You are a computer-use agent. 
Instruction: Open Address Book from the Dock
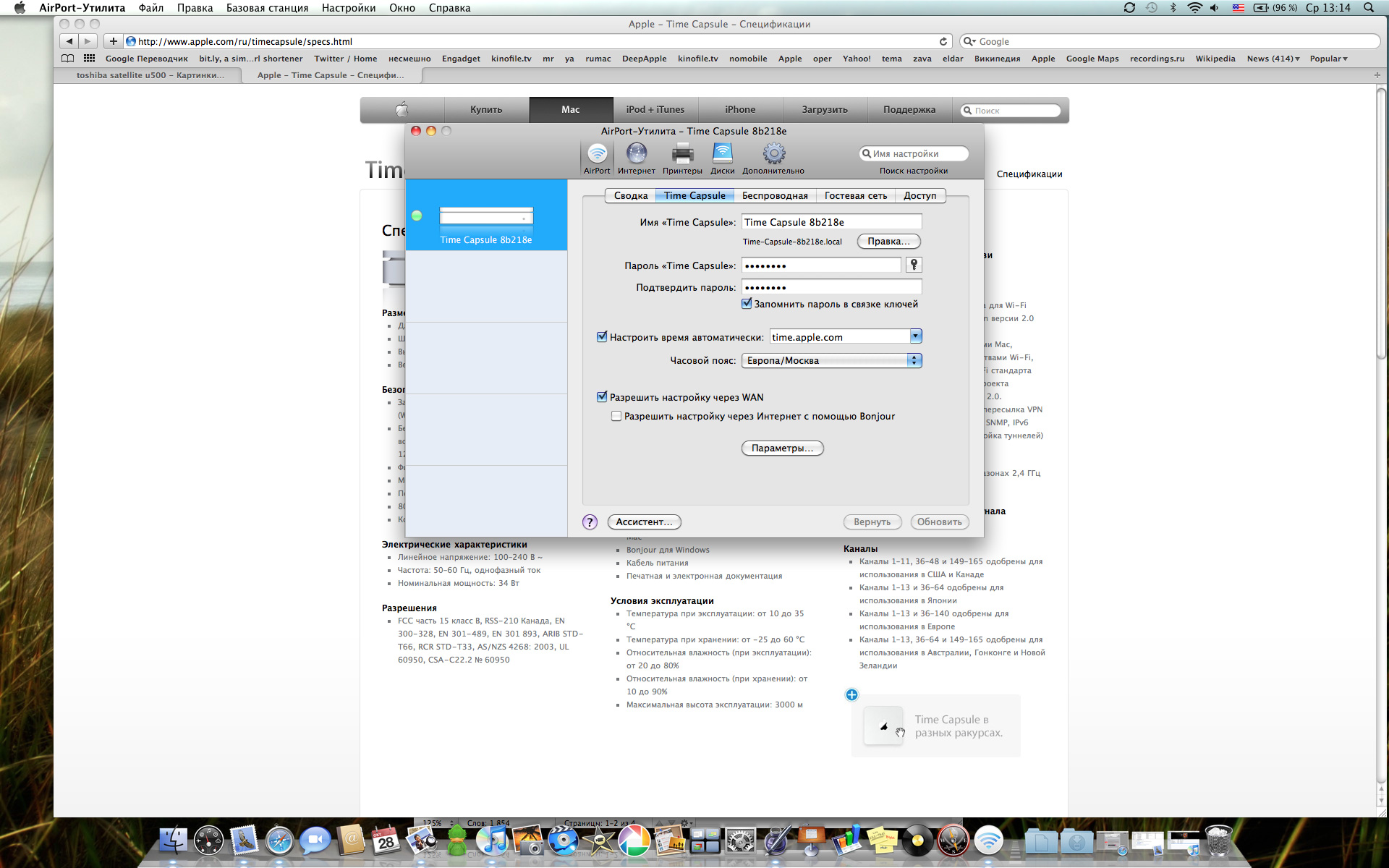click(350, 841)
